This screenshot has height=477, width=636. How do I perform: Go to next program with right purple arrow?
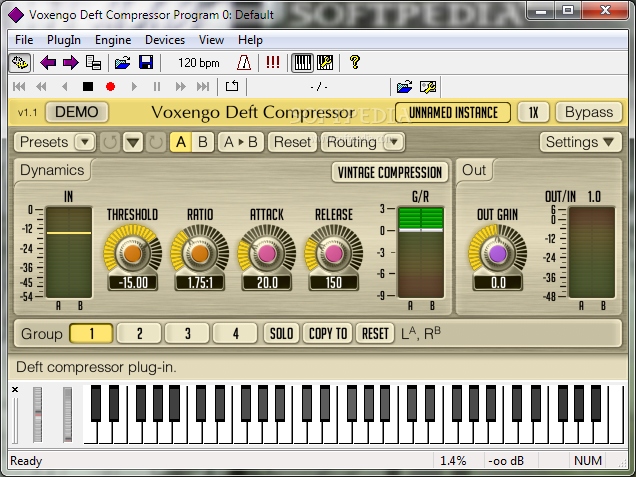pyautogui.click(x=71, y=63)
